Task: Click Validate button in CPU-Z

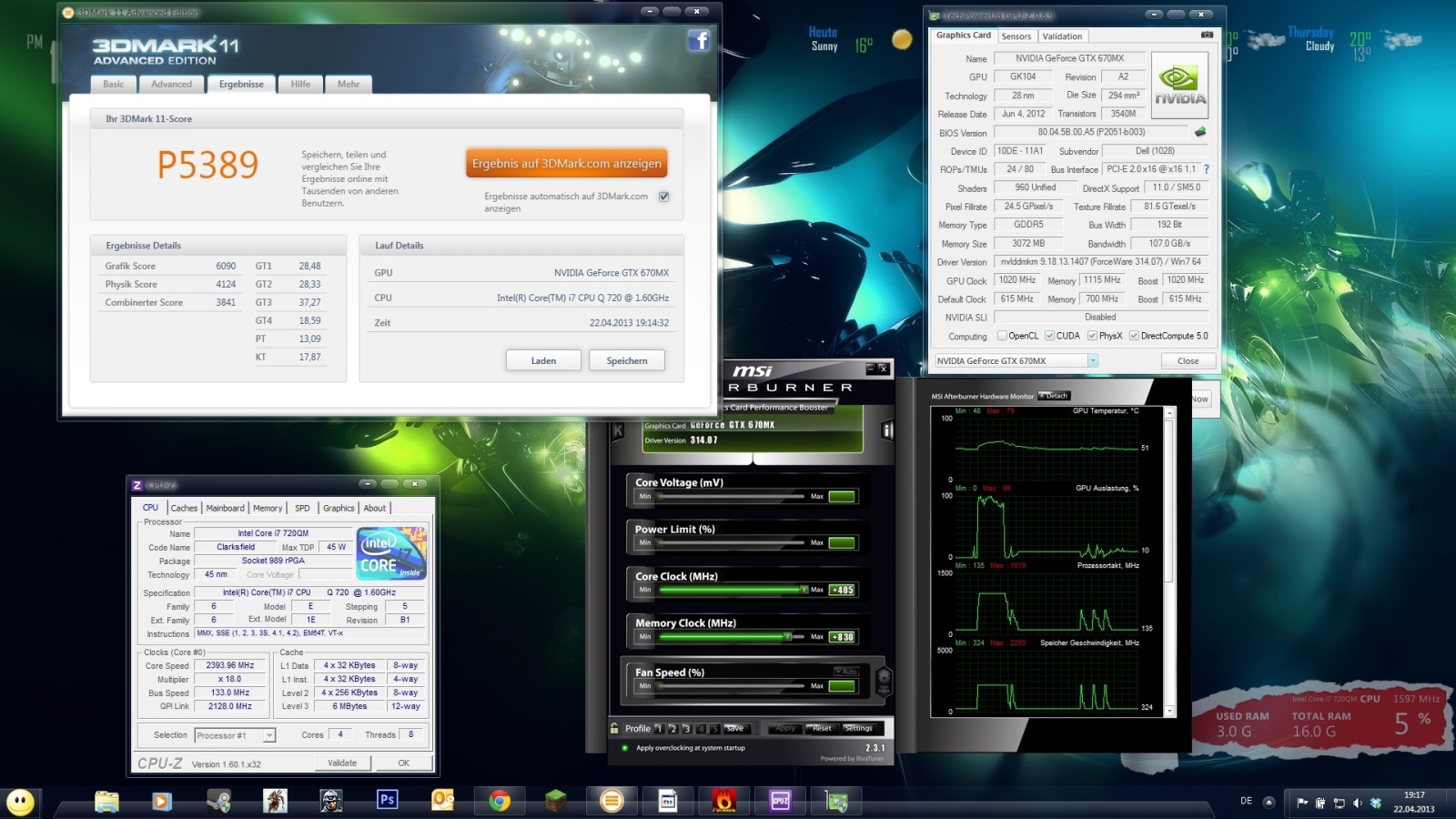Action: [342, 763]
